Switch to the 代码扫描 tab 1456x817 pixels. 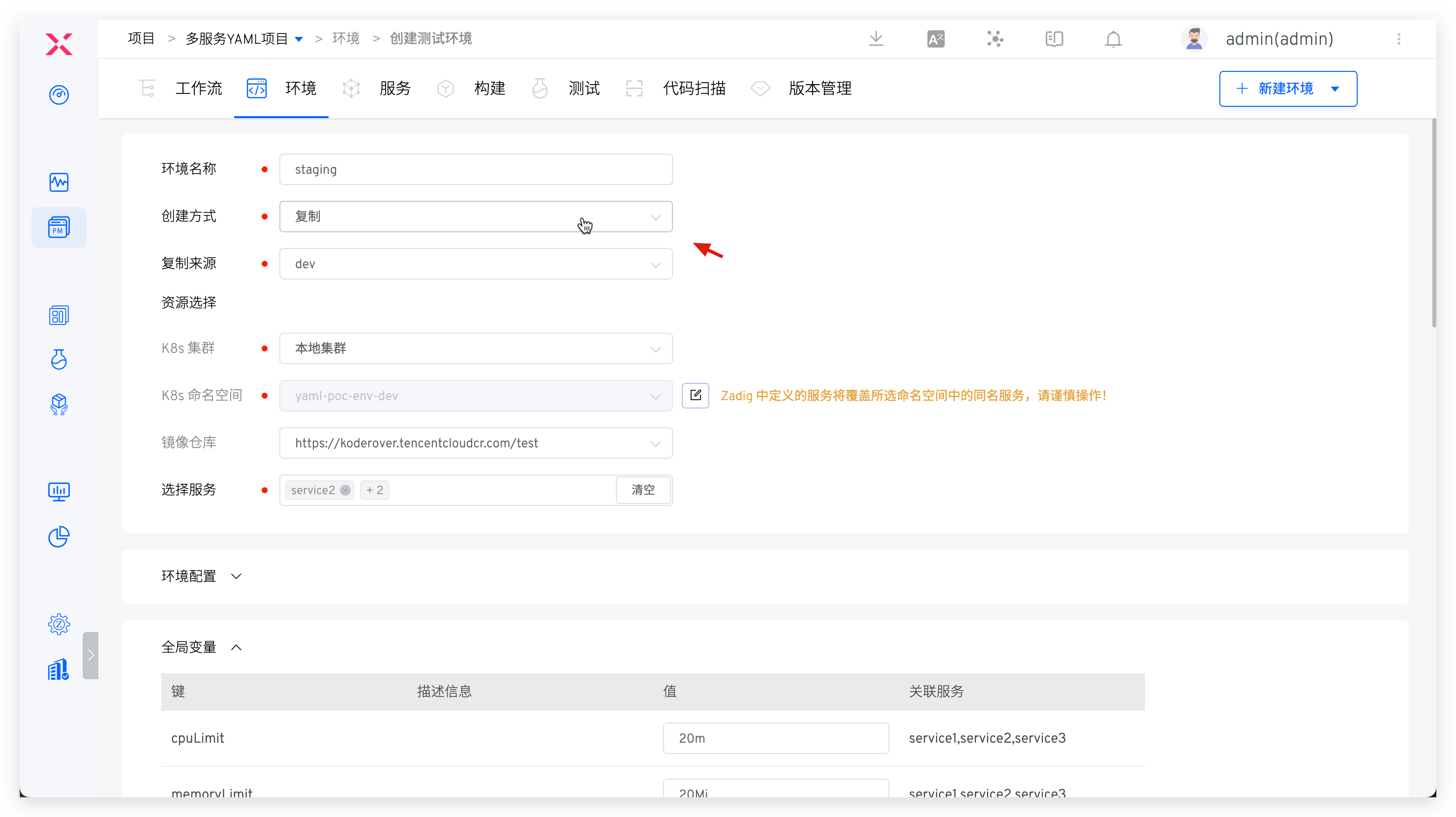[x=694, y=88]
